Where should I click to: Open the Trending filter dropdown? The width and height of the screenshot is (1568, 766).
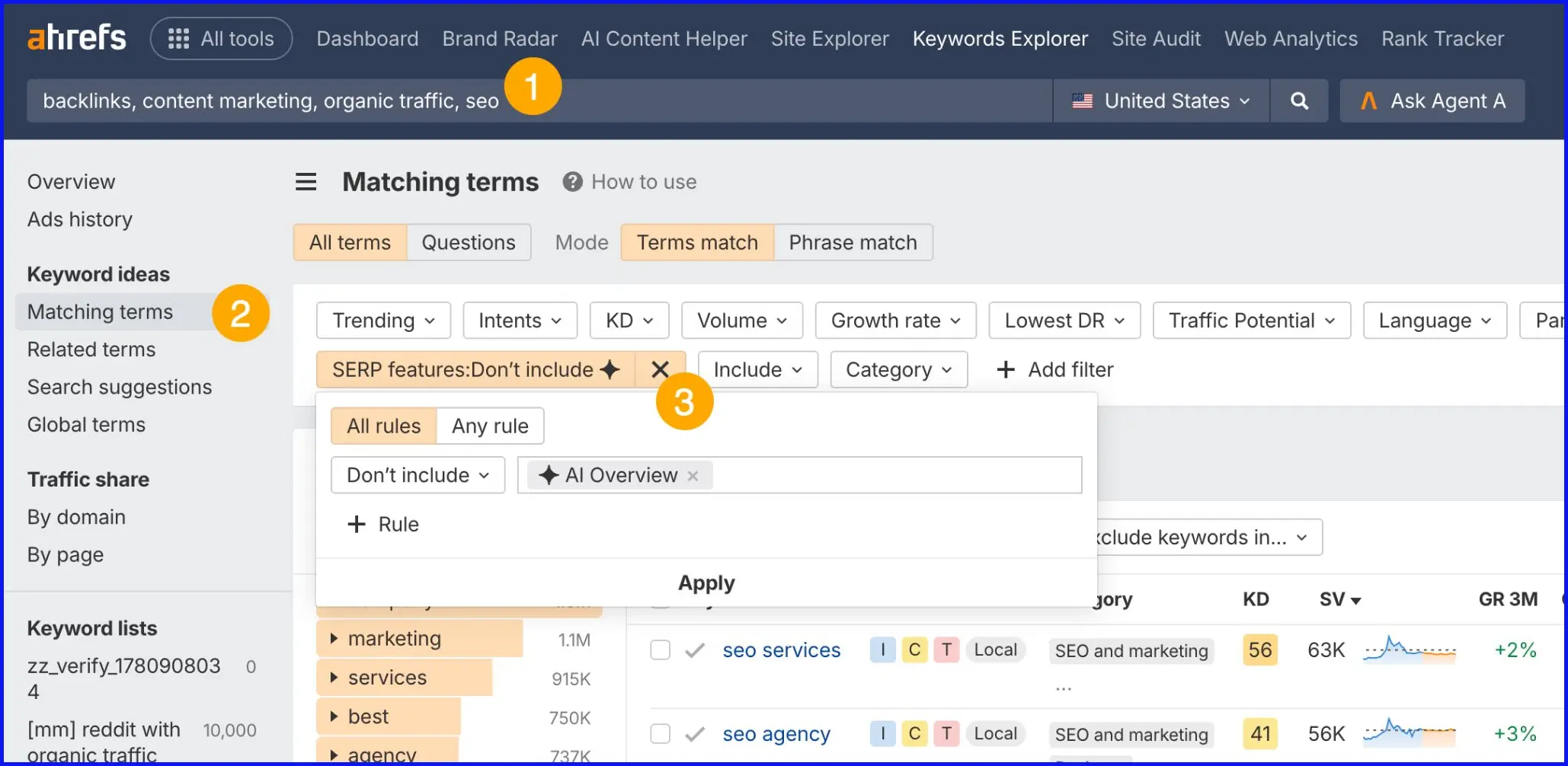click(383, 321)
